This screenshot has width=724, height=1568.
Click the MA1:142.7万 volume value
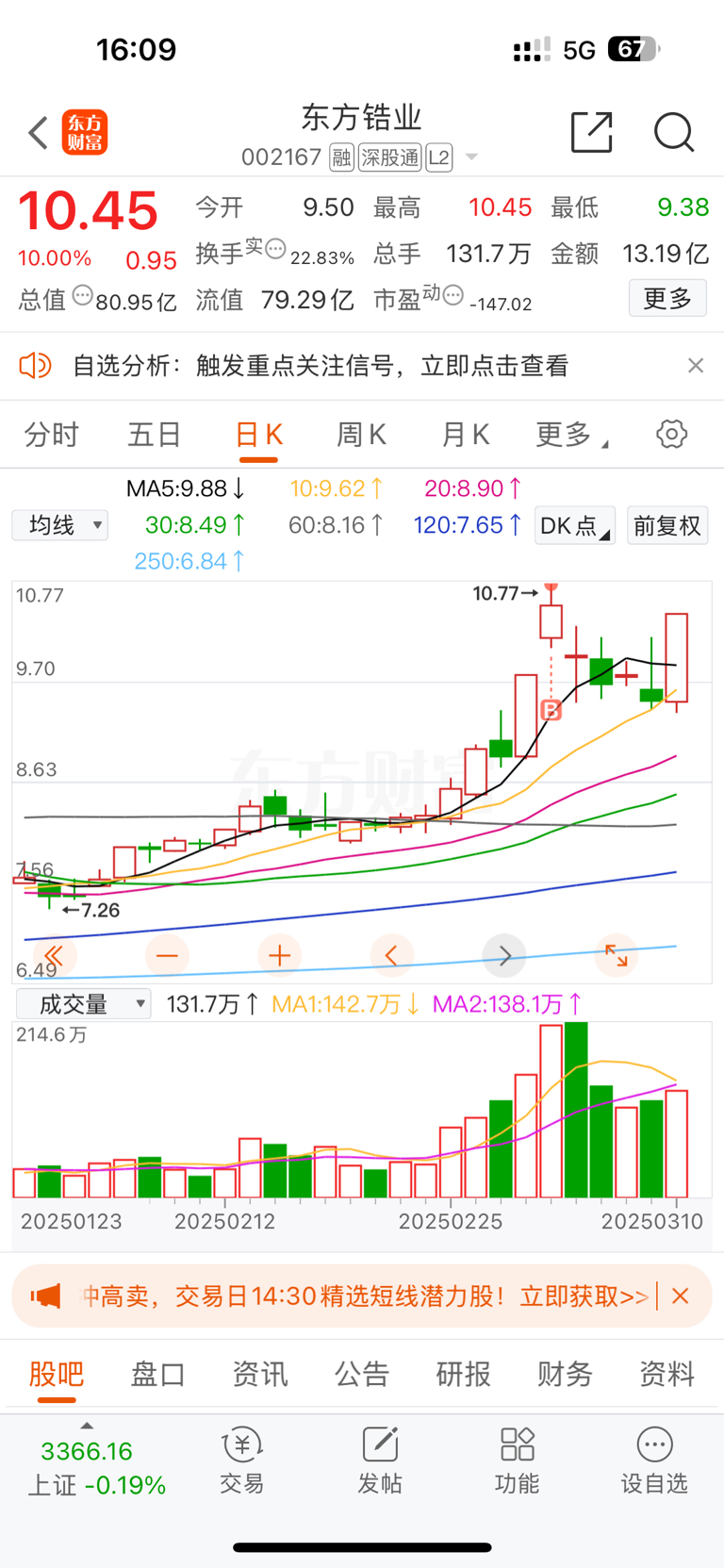coord(346,1004)
